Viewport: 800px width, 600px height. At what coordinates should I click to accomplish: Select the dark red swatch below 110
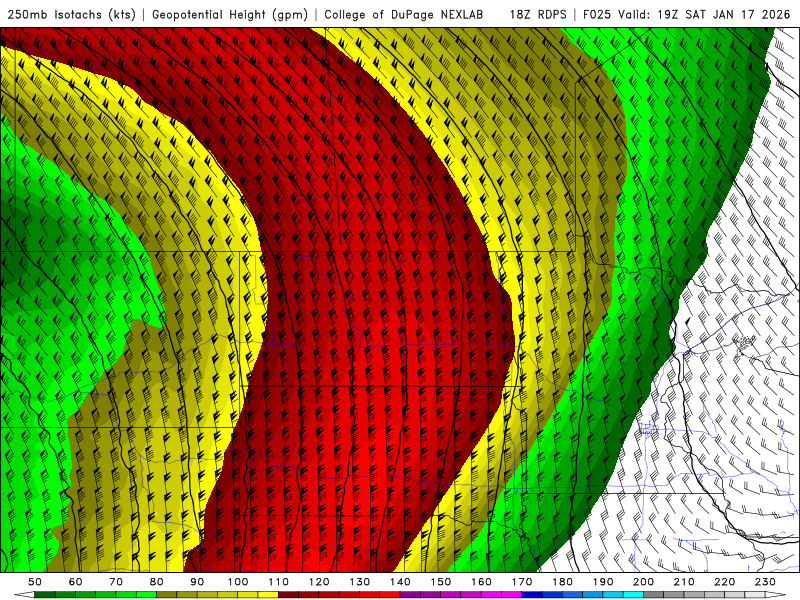pos(288,595)
